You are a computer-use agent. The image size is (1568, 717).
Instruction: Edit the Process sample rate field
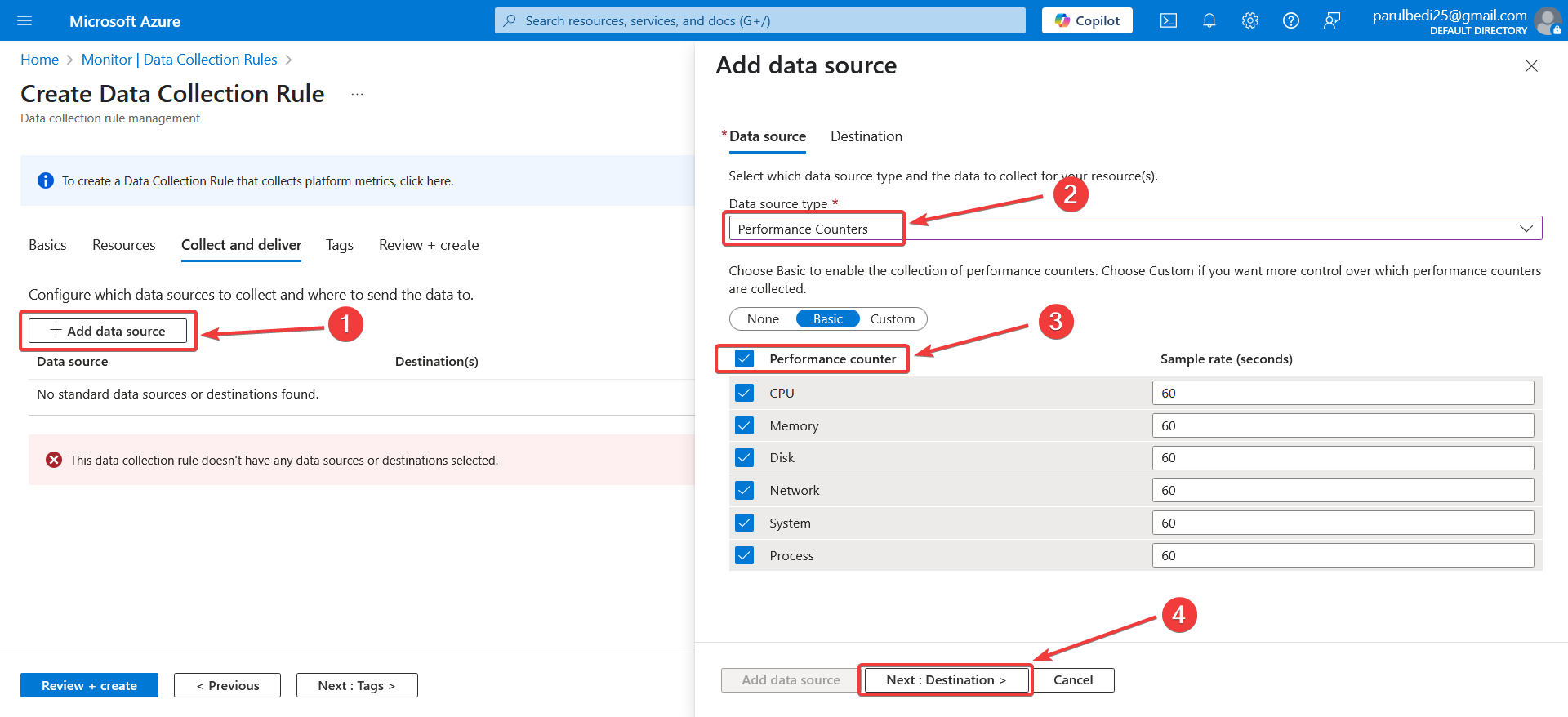(x=1343, y=555)
